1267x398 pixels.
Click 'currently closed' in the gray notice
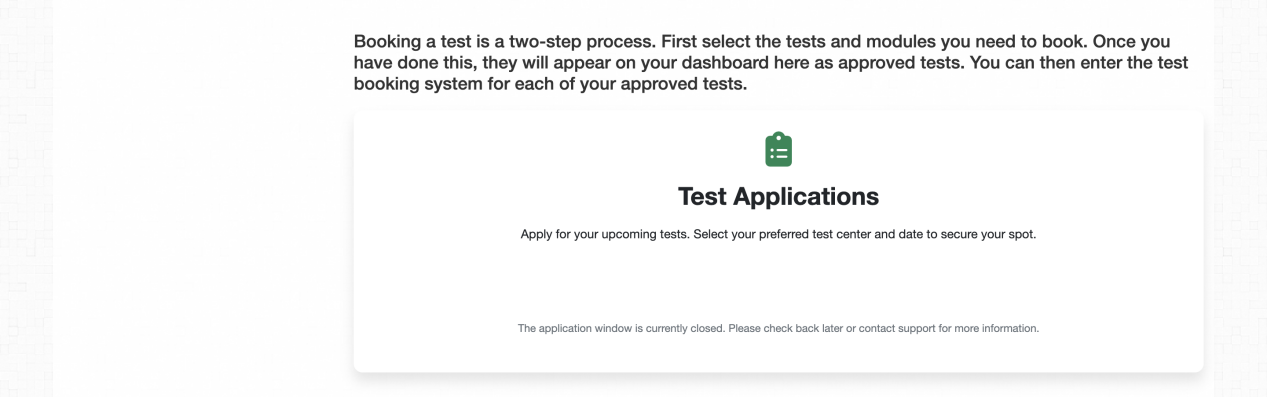pos(683,328)
